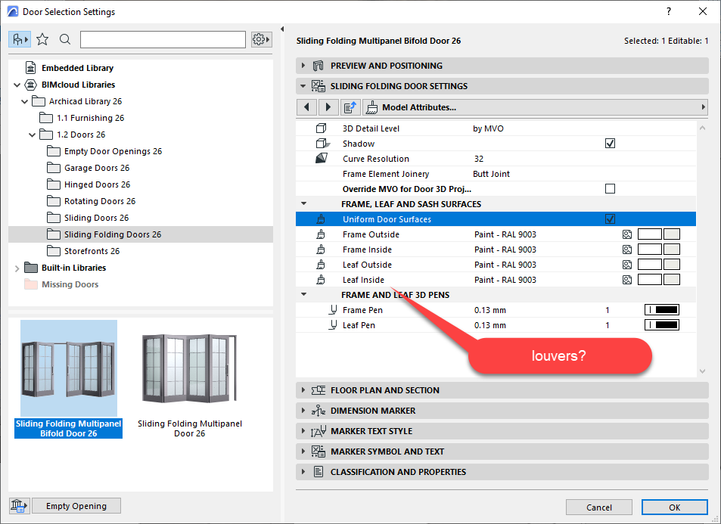721x524 pixels.
Task: Go to previous settings page arrow
Action: [x=307, y=107]
